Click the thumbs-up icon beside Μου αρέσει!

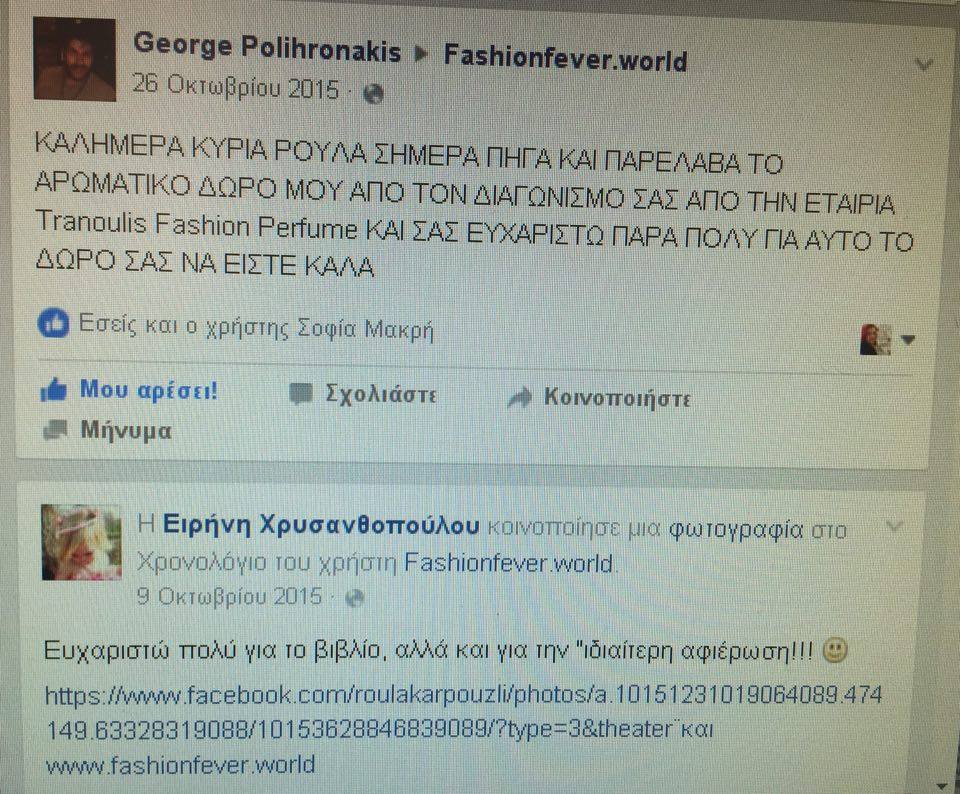point(54,390)
